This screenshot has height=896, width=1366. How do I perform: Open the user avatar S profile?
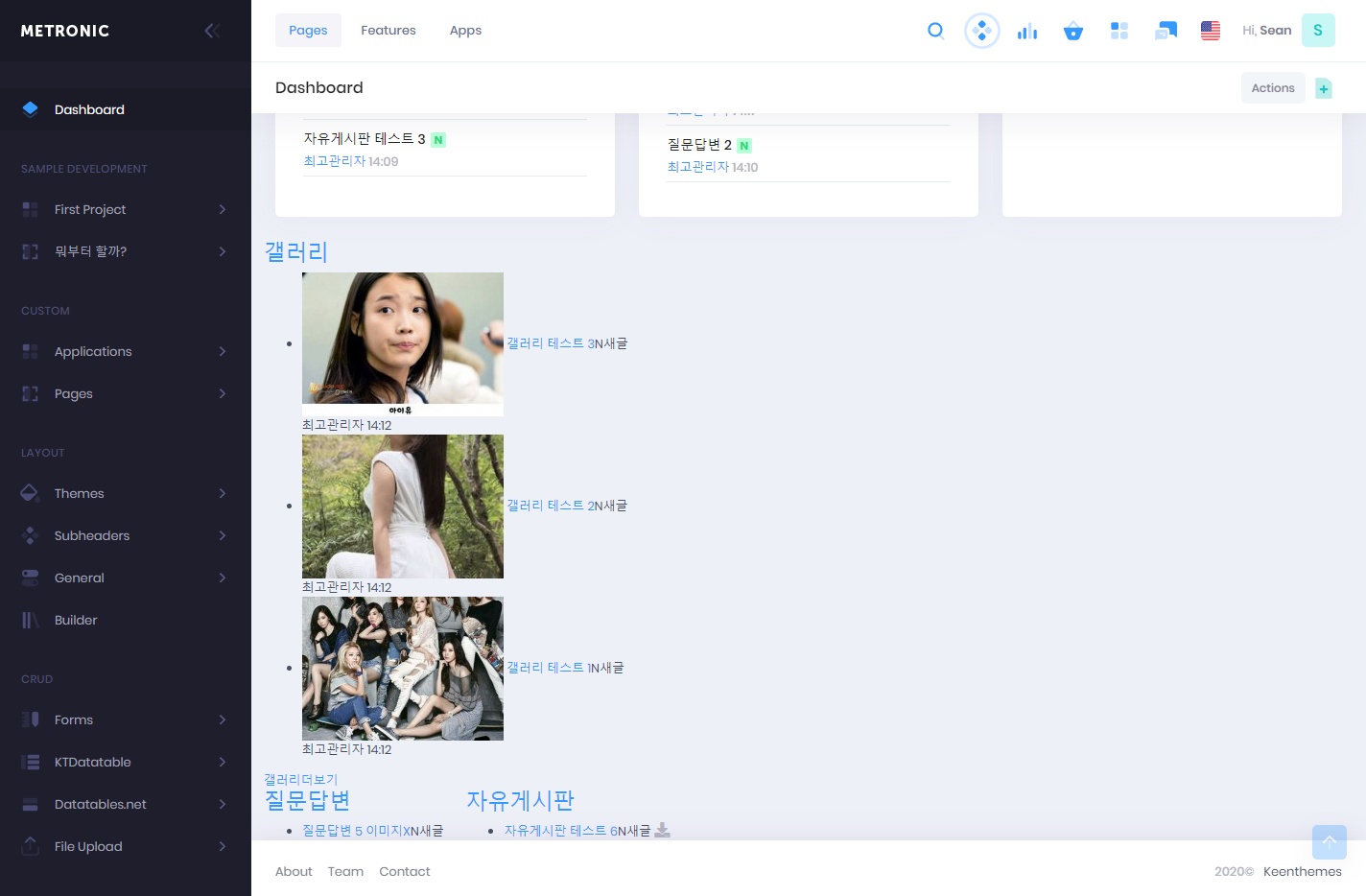(x=1317, y=31)
